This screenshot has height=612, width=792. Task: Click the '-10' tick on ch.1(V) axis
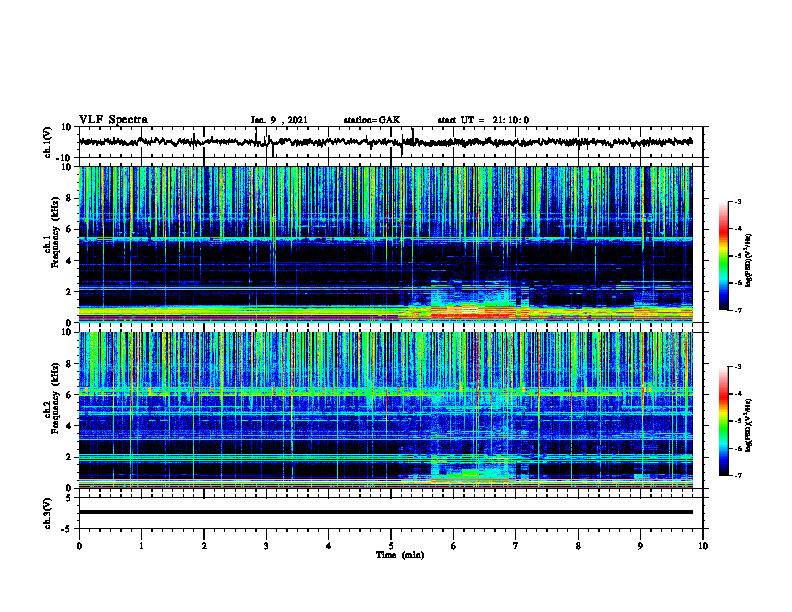(x=65, y=158)
